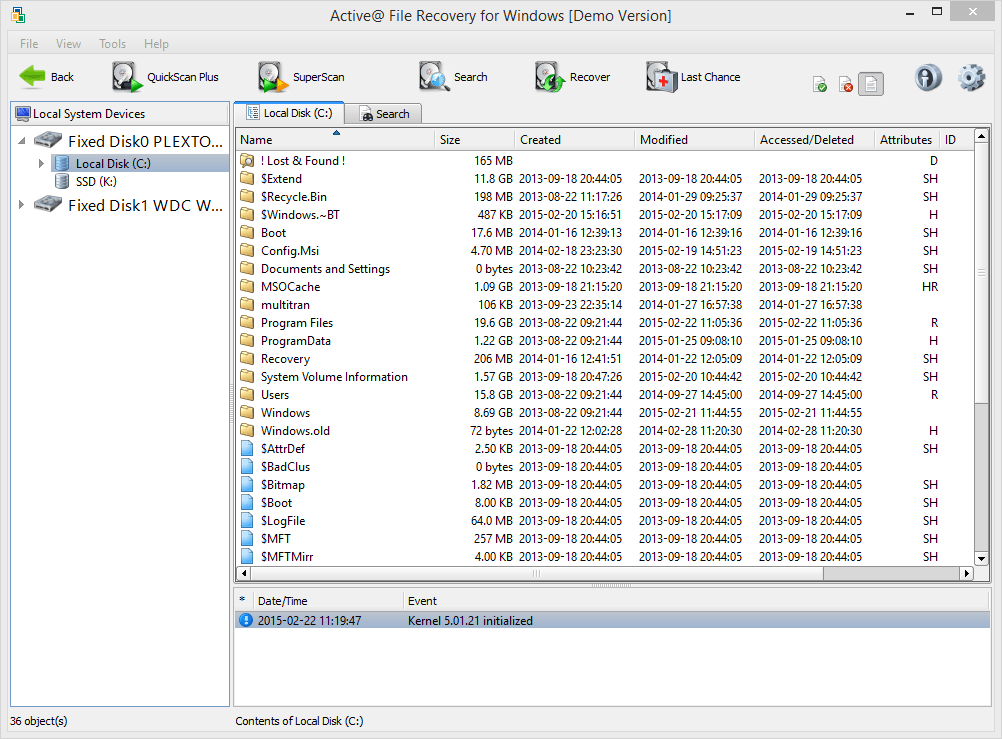Click the ! Lost & Found ! folder icon
The height and width of the screenshot is (739, 1002).
pos(247,160)
